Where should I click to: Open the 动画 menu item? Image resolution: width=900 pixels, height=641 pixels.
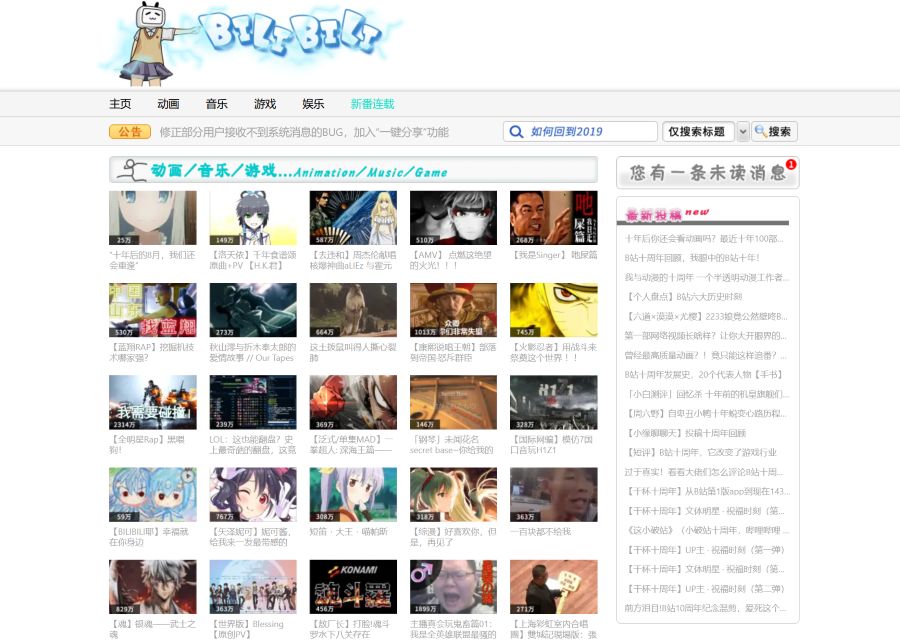pos(168,104)
